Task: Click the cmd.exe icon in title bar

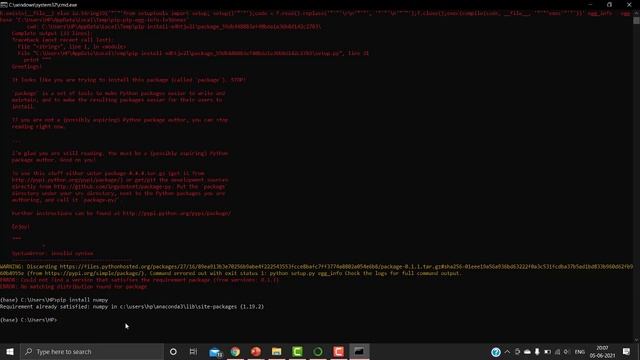Action: (x=4, y=4)
